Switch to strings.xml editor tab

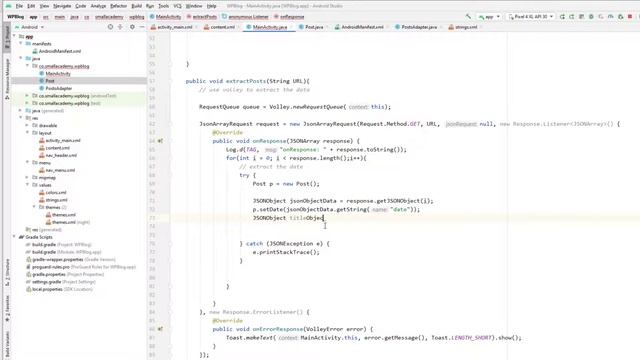pyautogui.click(x=466, y=27)
